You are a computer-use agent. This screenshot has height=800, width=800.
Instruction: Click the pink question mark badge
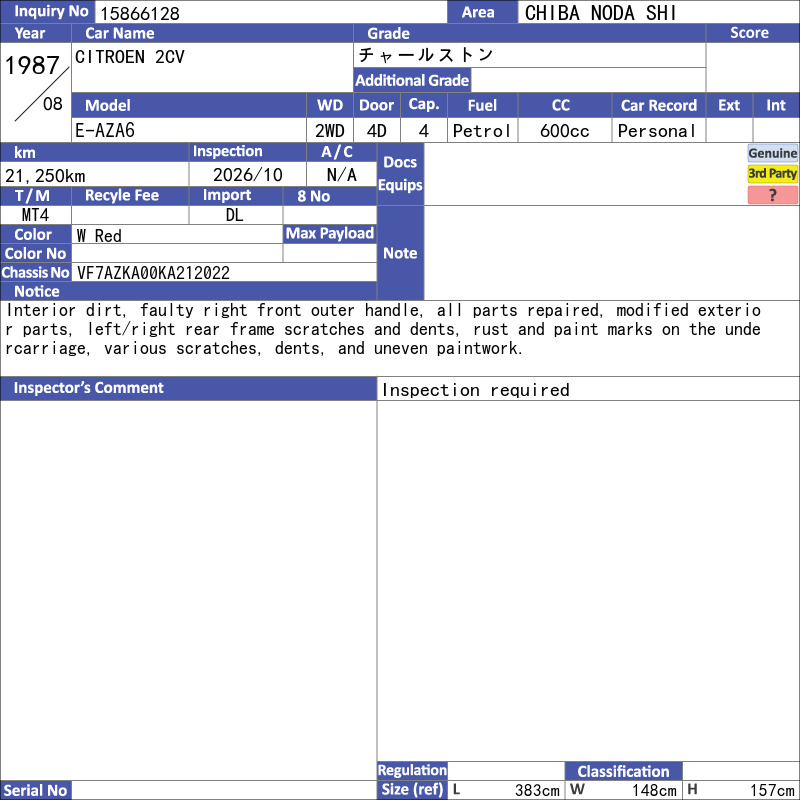click(772, 195)
